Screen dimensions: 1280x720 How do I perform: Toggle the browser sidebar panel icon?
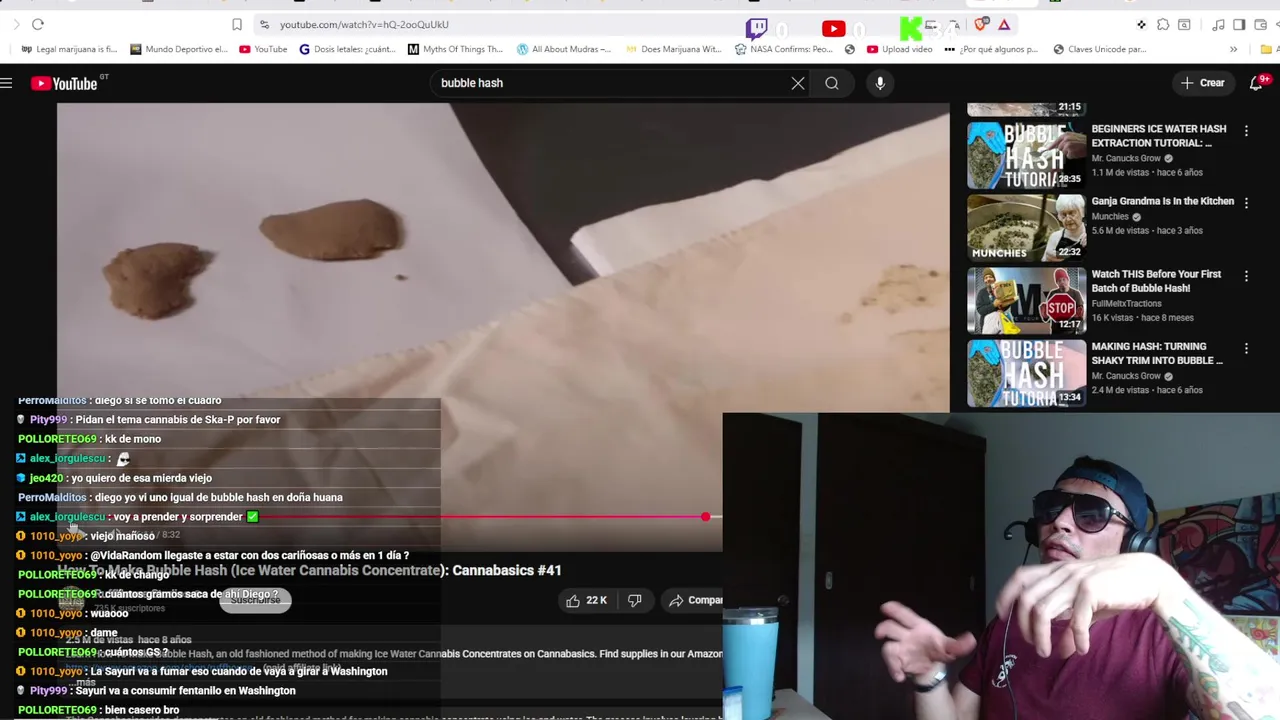click(1239, 25)
